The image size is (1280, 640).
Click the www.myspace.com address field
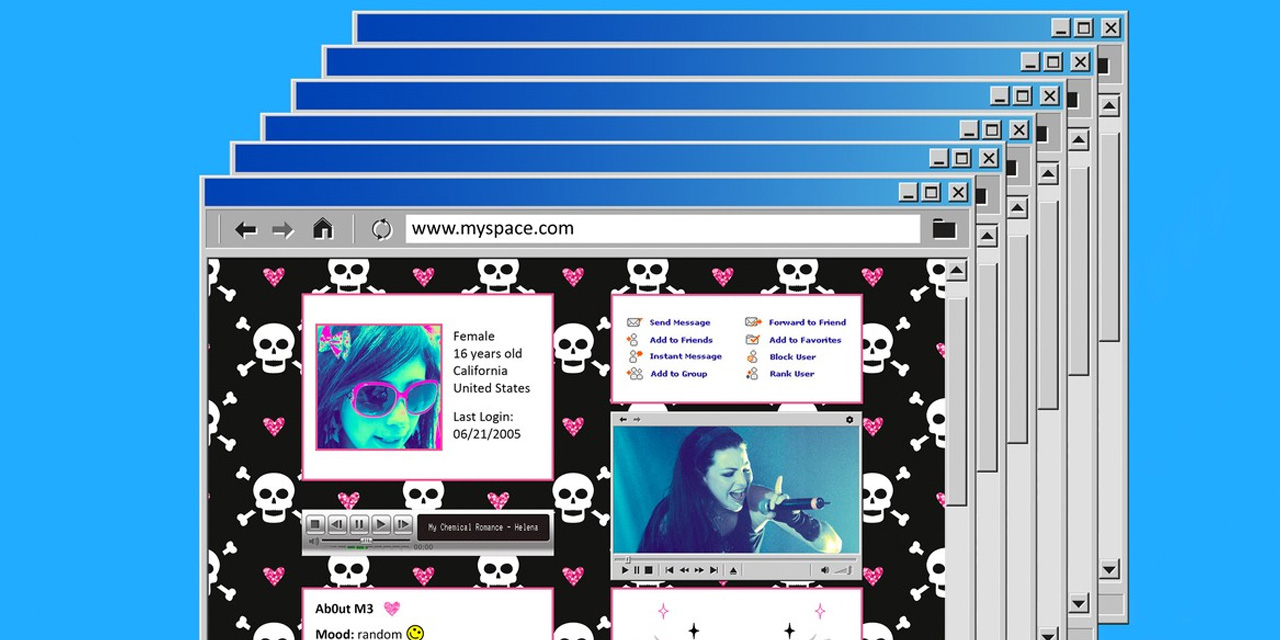pyautogui.click(x=662, y=228)
